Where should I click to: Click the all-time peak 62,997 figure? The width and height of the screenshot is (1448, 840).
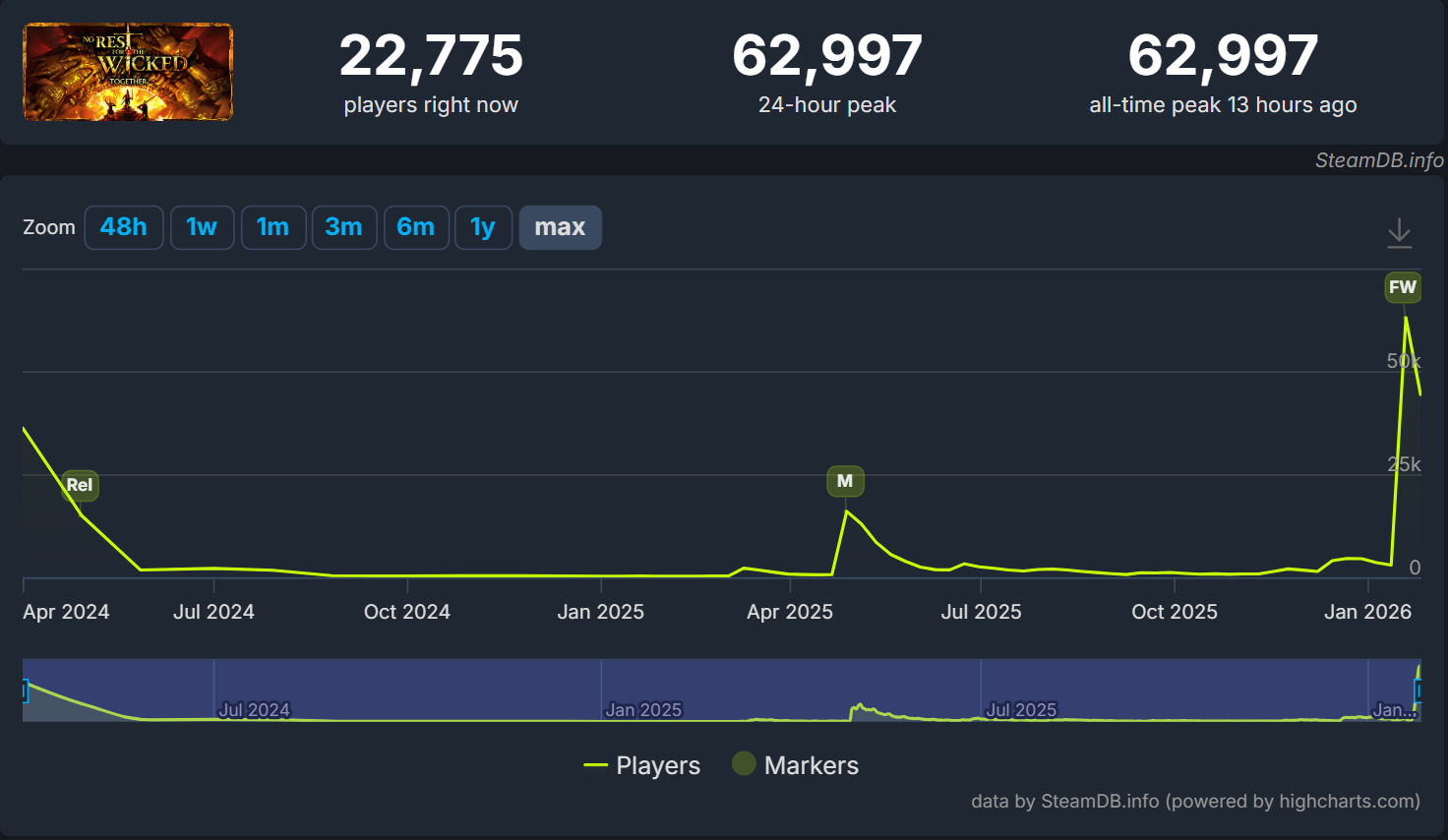1223,56
